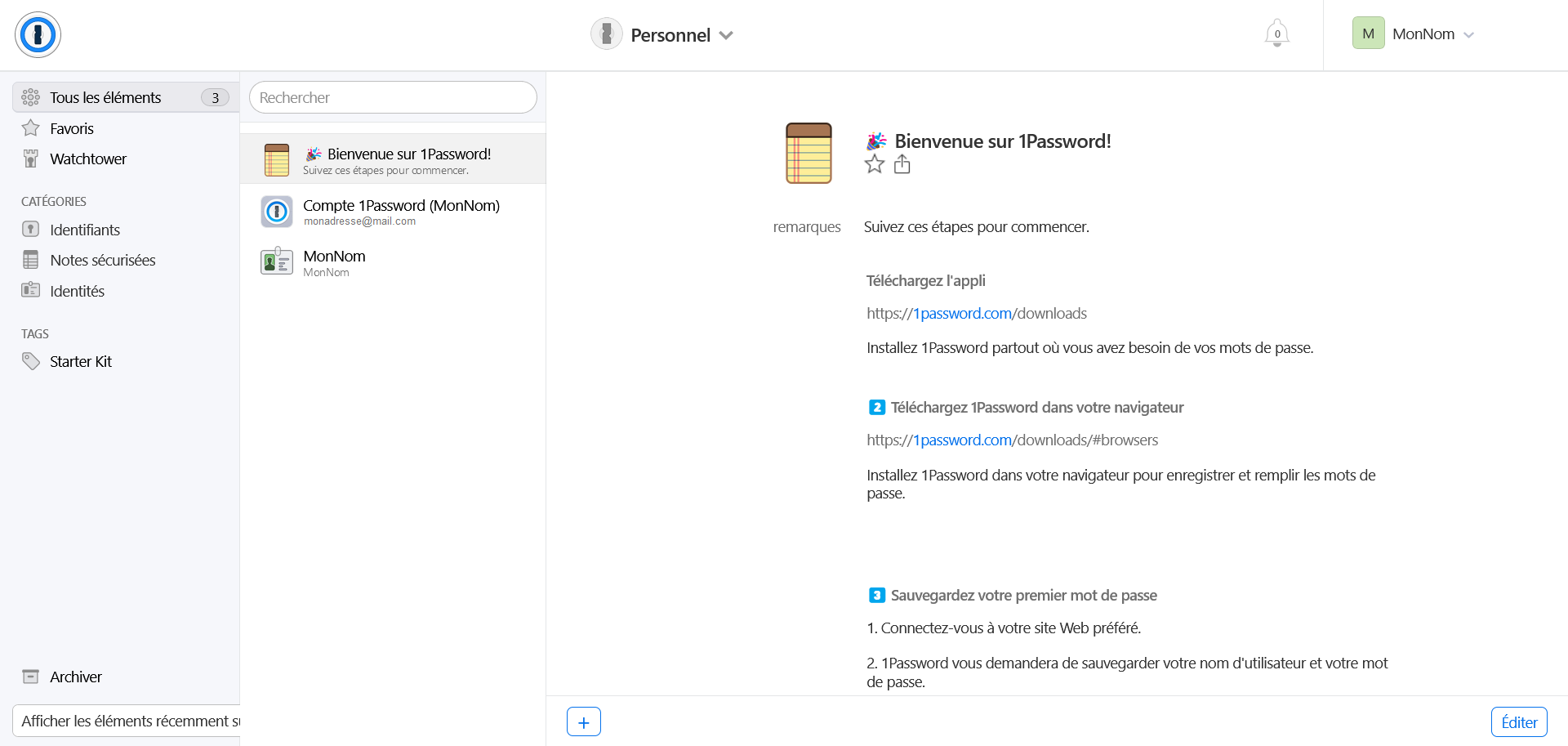Open the recently deleted items selector
Image resolution: width=1568 pixels, height=746 pixels.
pyautogui.click(x=128, y=721)
